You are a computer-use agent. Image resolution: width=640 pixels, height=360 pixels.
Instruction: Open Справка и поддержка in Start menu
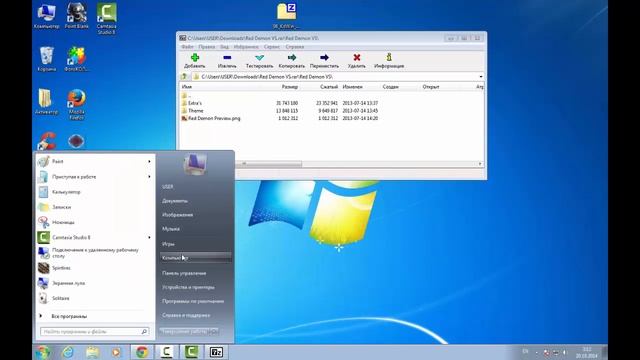pos(186,315)
